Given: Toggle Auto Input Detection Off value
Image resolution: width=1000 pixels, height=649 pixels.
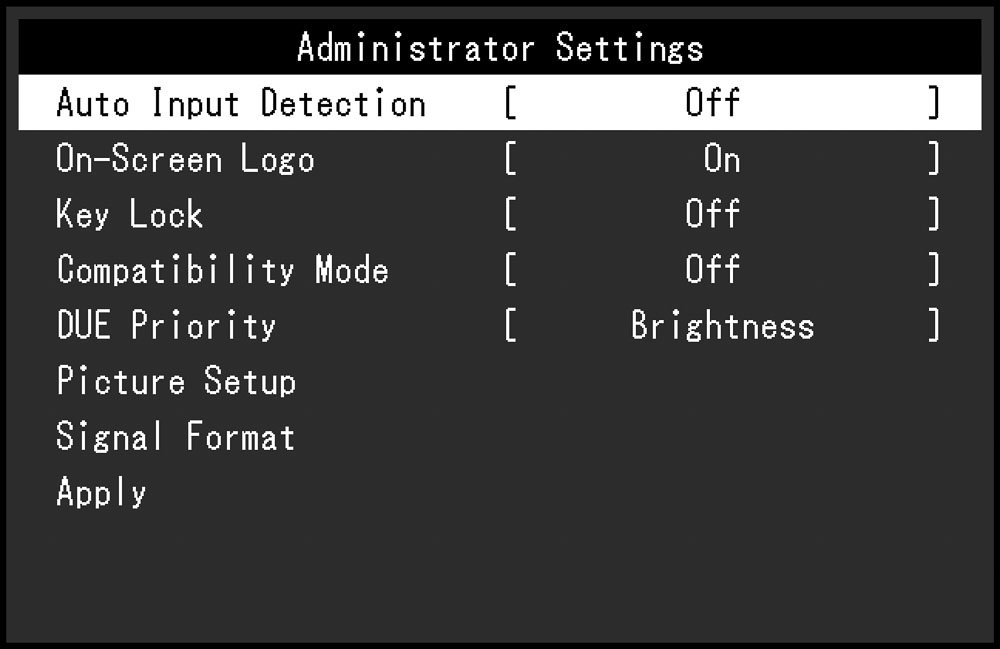Looking at the screenshot, I should [x=712, y=103].
